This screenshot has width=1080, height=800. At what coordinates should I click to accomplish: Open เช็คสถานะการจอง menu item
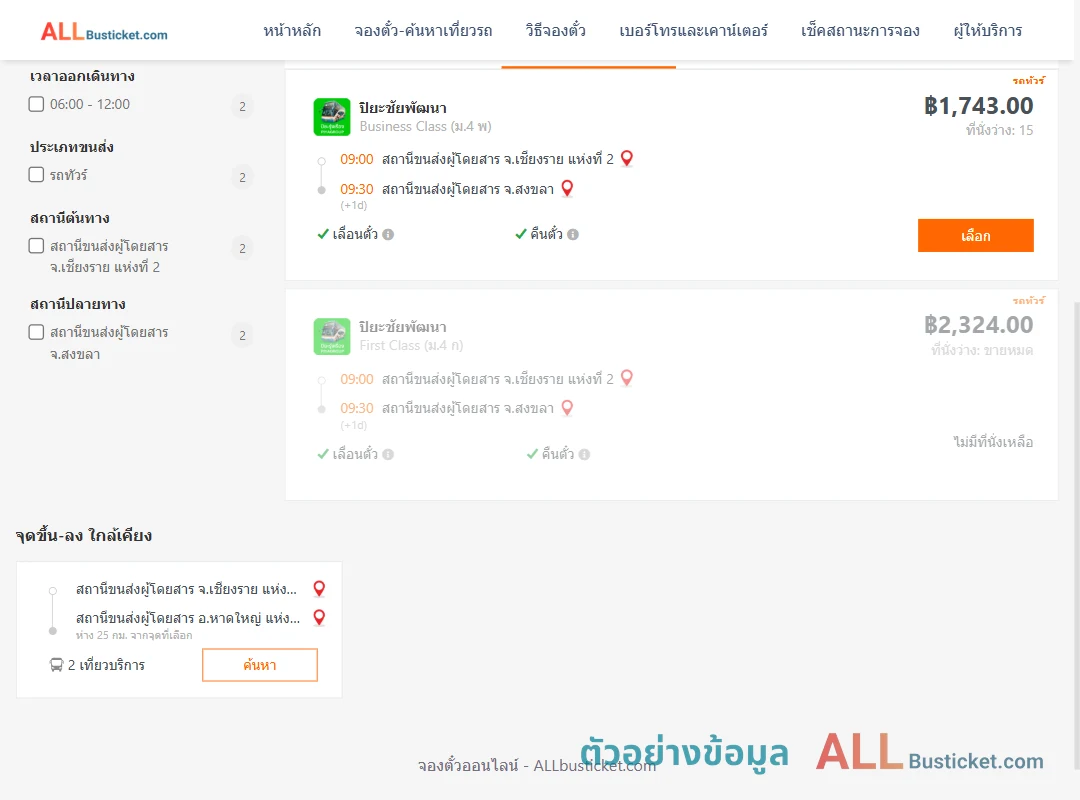[860, 30]
